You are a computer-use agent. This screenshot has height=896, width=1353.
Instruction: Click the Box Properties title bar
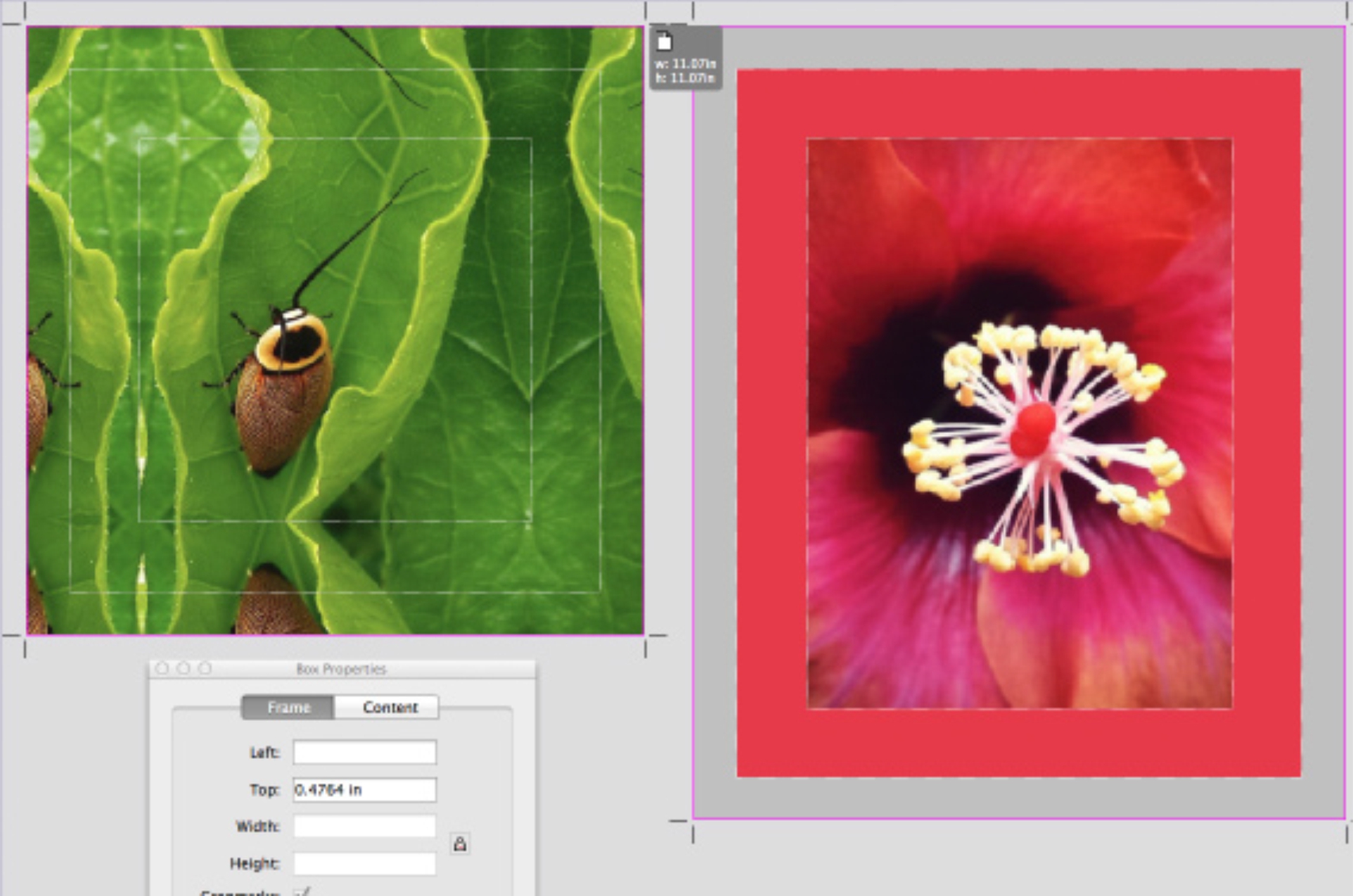click(x=341, y=669)
